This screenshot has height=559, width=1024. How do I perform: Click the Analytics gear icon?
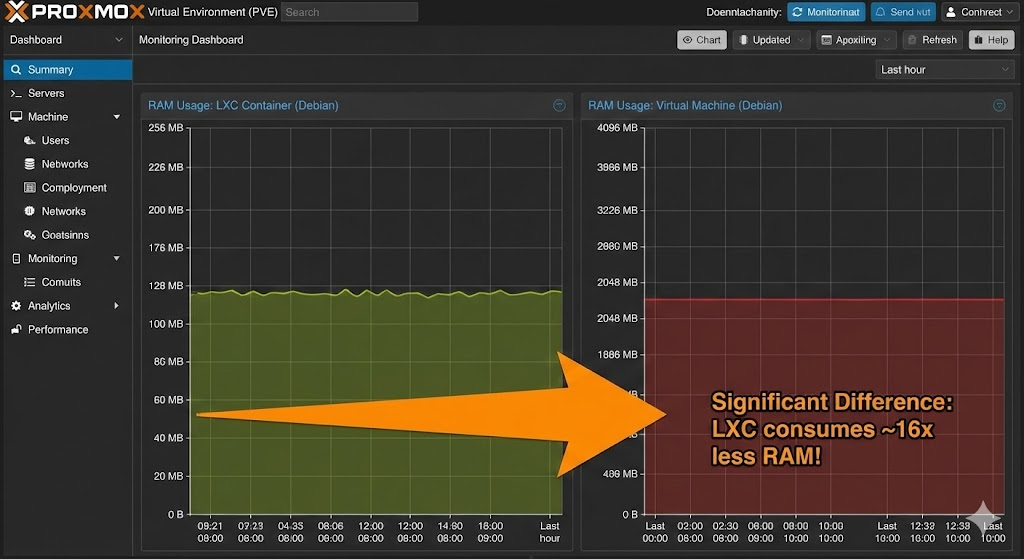pyautogui.click(x=16, y=306)
